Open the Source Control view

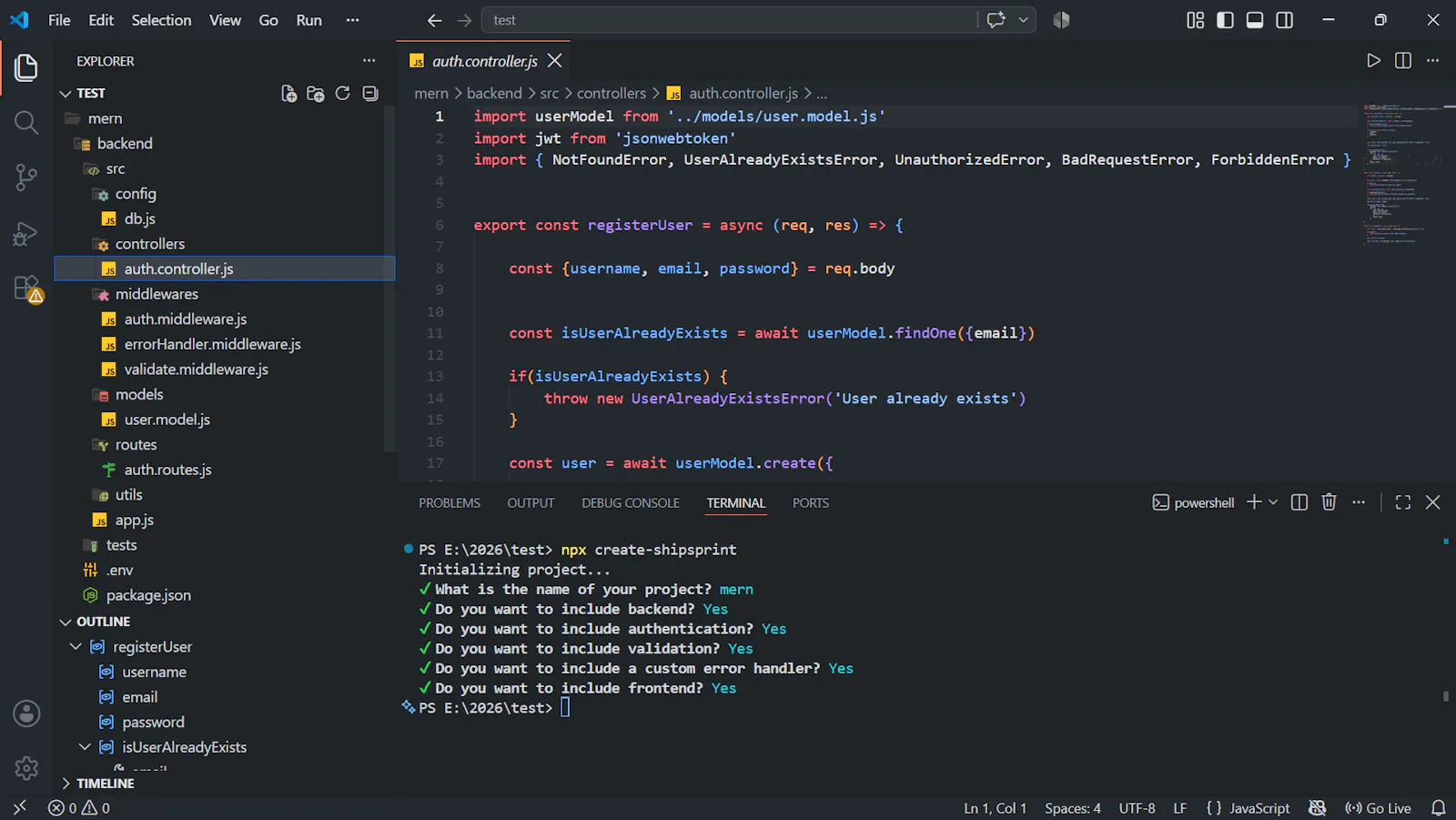click(x=26, y=177)
